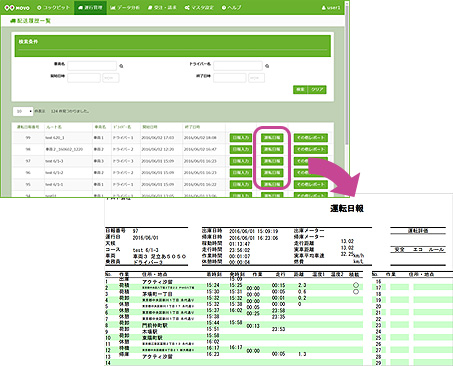
Task: Click 日報入力 button in row 96
Action: coord(241,173)
